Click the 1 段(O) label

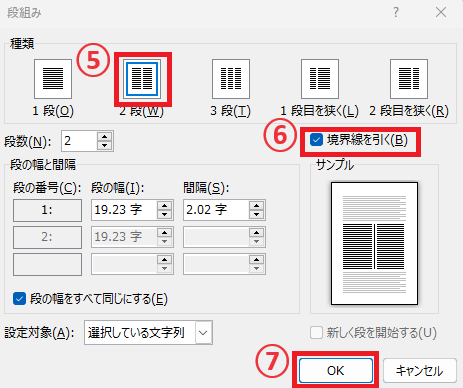(x=53, y=111)
